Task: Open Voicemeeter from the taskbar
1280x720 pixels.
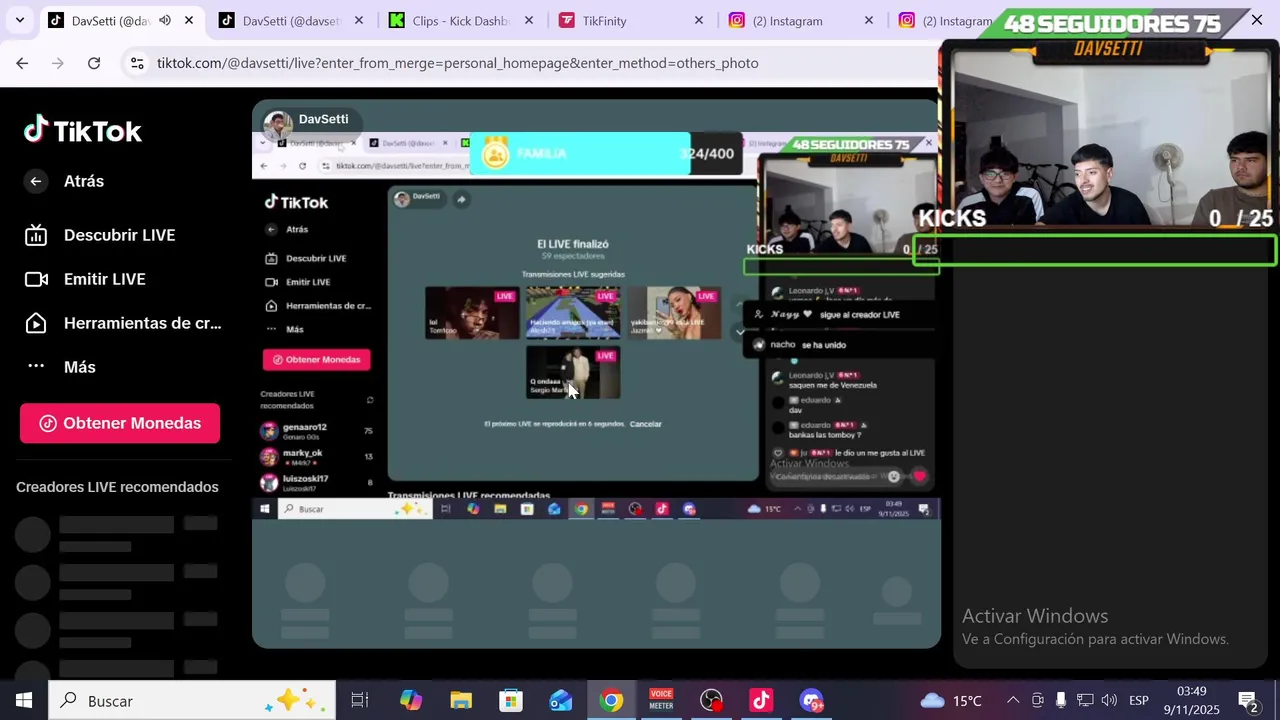Action: [661, 700]
